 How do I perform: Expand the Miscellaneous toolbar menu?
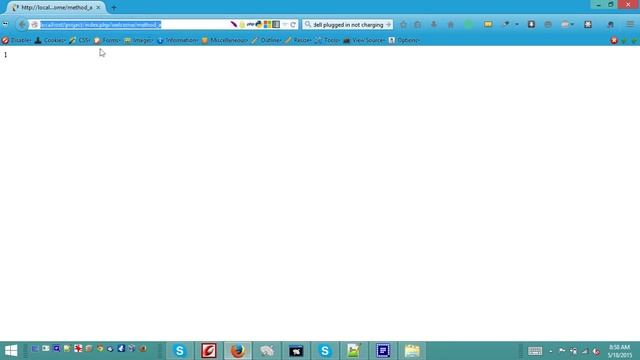tap(224, 40)
